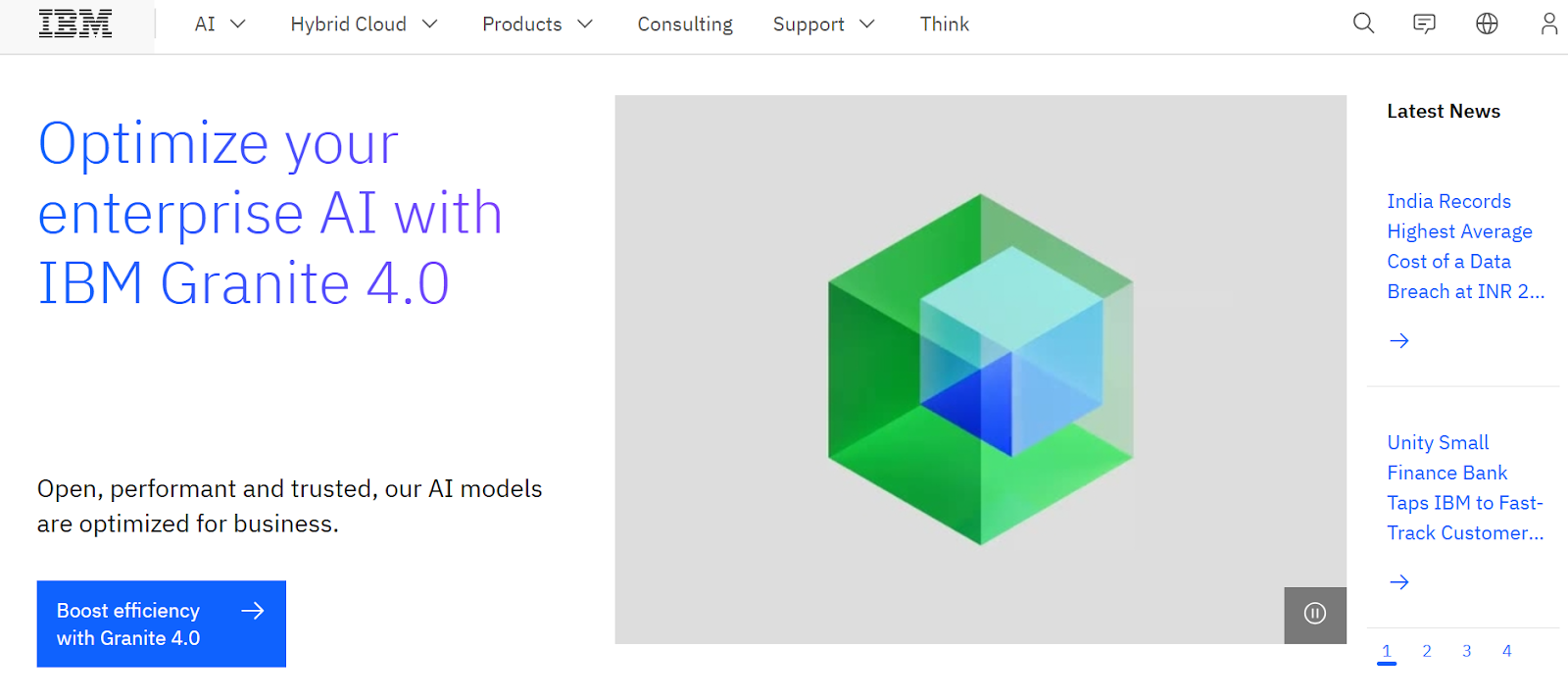Open the Think menu item
Image resolution: width=1568 pixels, height=700 pixels.
(x=944, y=25)
